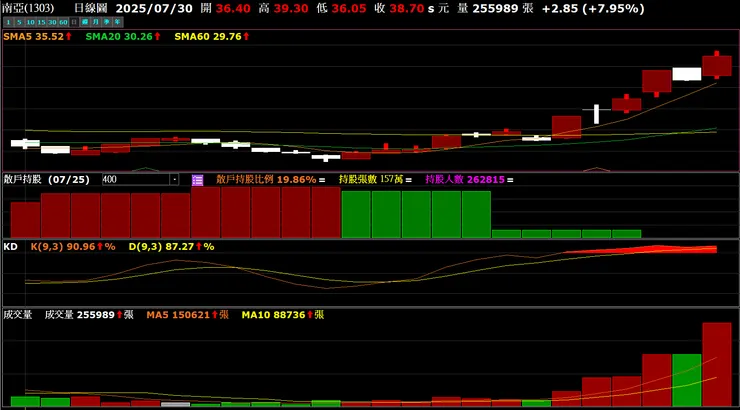Open the purple list settings icon
This screenshot has height=410, width=740.
tap(197, 180)
